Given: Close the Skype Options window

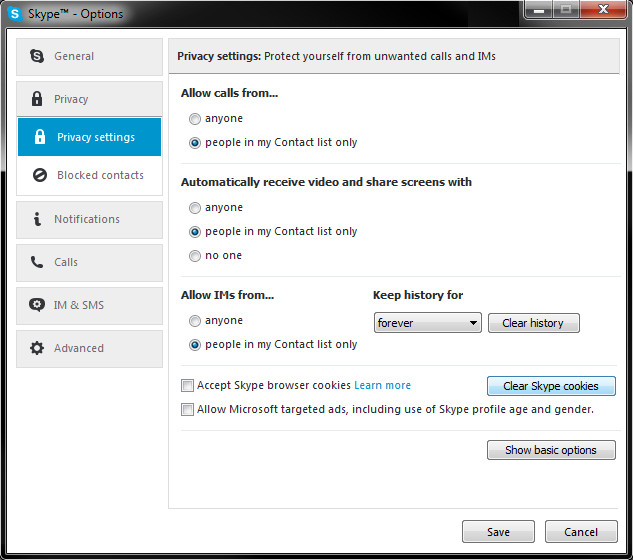Looking at the screenshot, I should [x=603, y=10].
